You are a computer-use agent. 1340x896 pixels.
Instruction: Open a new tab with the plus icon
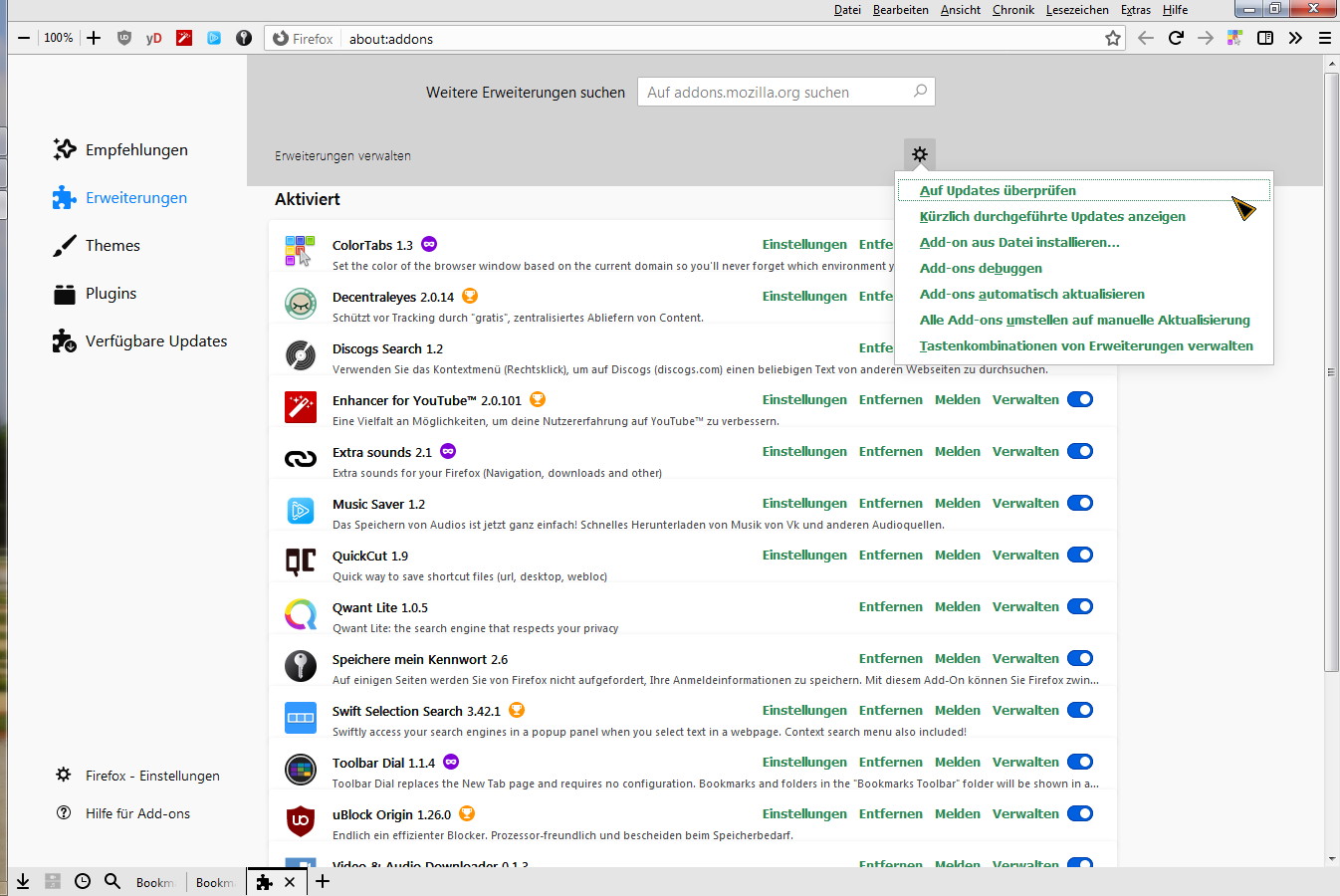[x=323, y=881]
